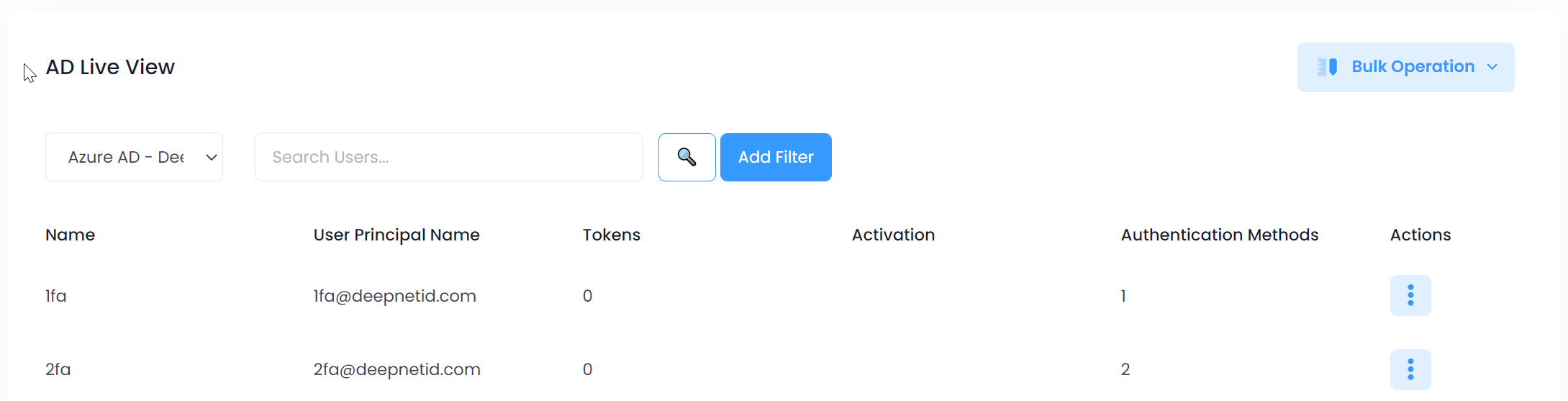Click the Authentication Methods column header
This screenshot has width=1568, height=401.
(1219, 235)
